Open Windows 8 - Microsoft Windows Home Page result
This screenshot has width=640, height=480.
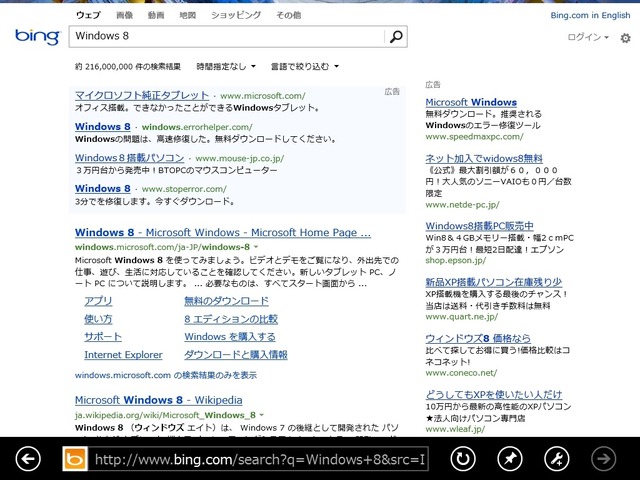223,232
